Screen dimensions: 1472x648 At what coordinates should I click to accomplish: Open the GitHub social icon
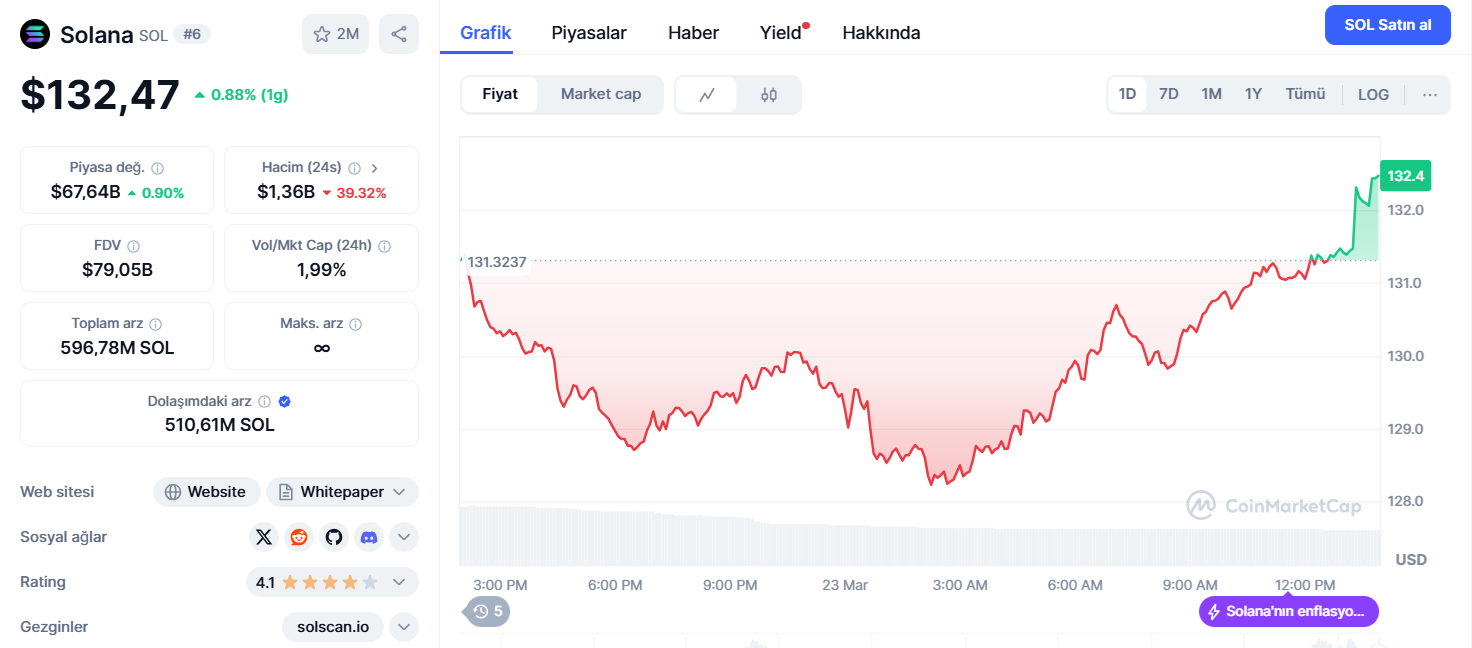334,537
